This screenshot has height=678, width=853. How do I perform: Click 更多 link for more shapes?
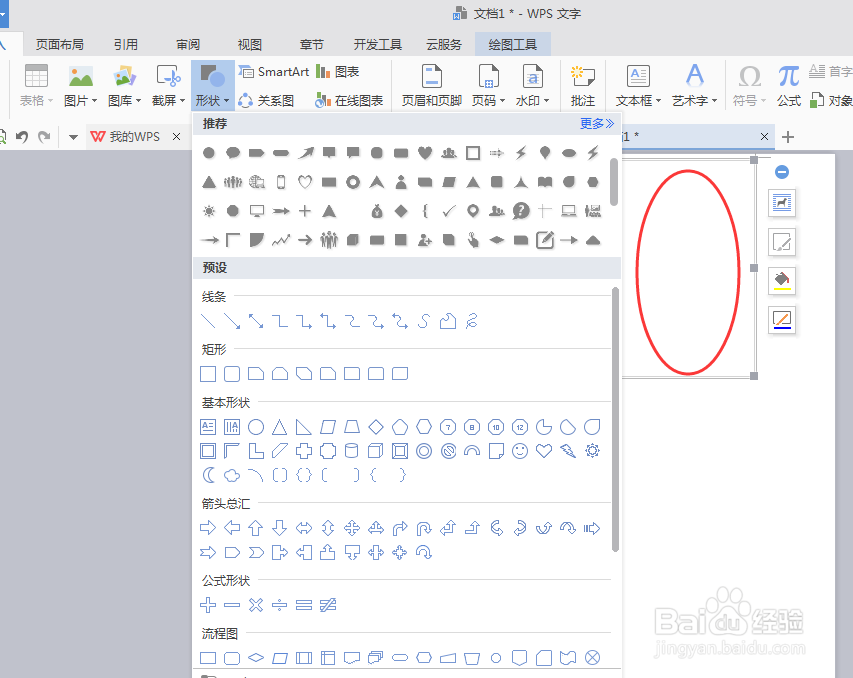point(597,124)
